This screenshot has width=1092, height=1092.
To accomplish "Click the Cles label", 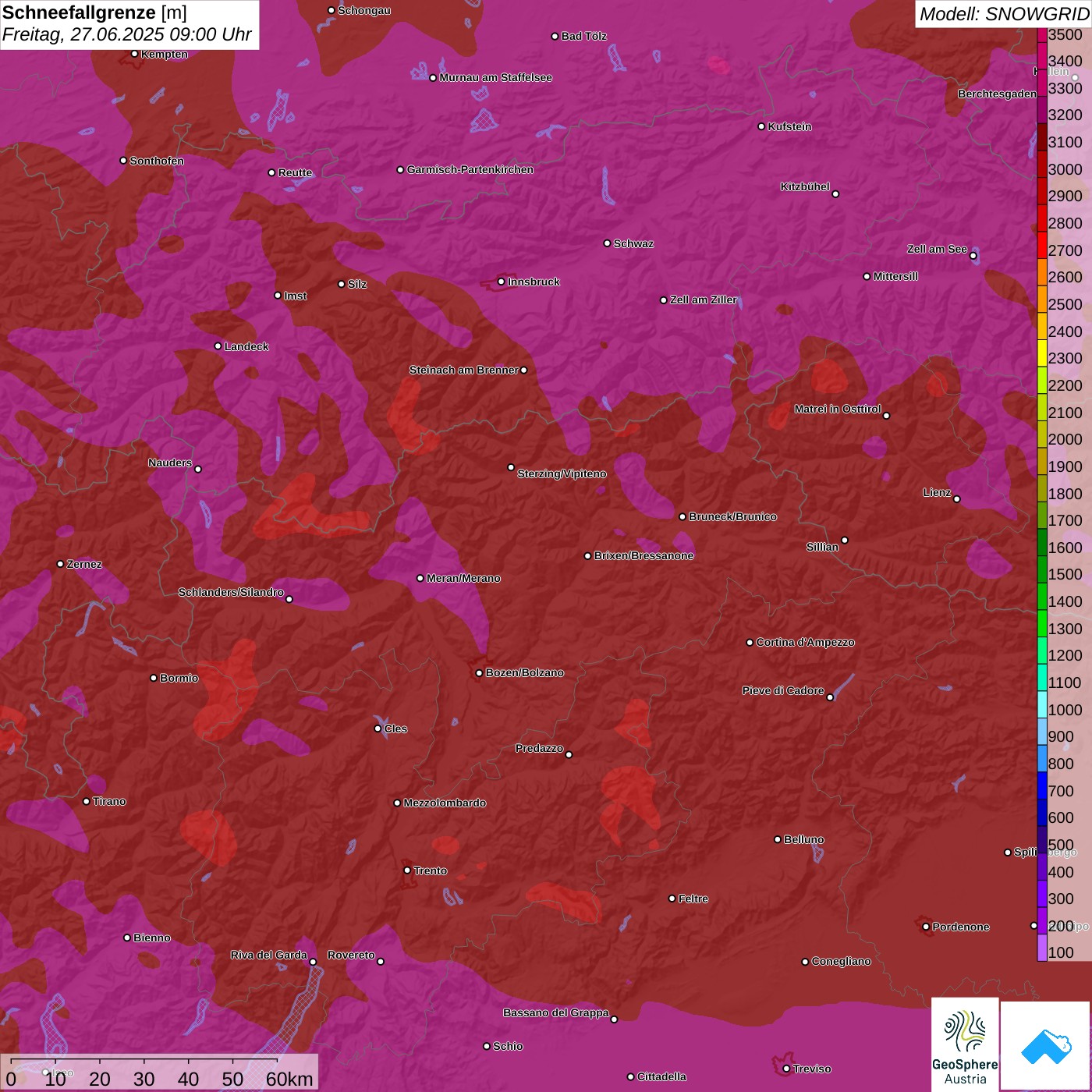I will 395,729.
